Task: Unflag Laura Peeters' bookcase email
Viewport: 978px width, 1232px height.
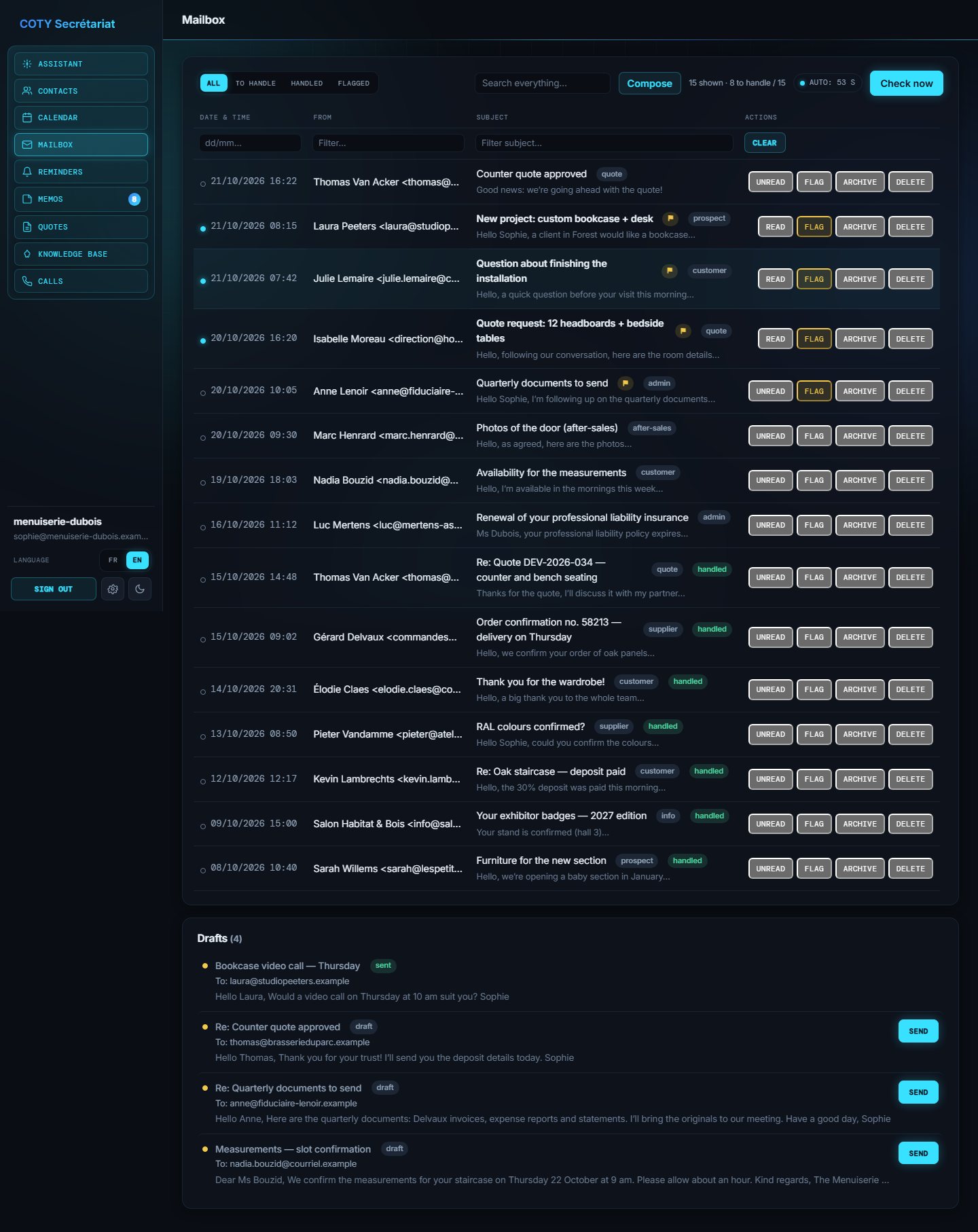Action: (814, 227)
